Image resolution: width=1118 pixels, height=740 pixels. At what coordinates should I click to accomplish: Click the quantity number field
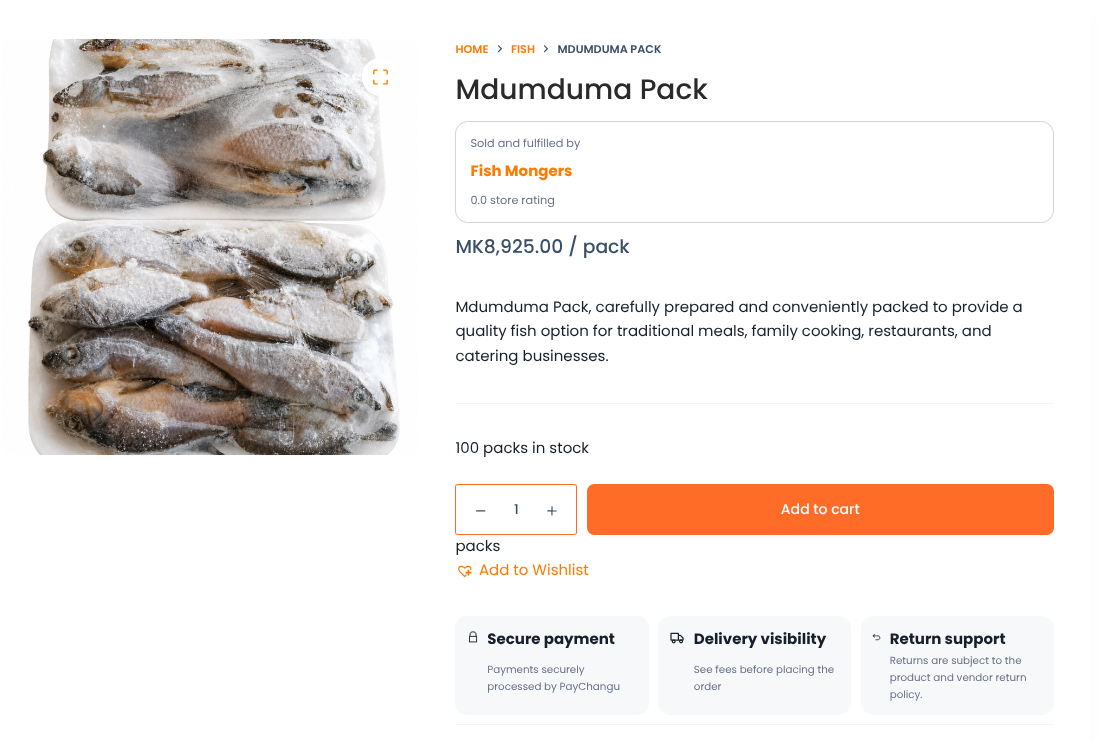[x=516, y=510]
